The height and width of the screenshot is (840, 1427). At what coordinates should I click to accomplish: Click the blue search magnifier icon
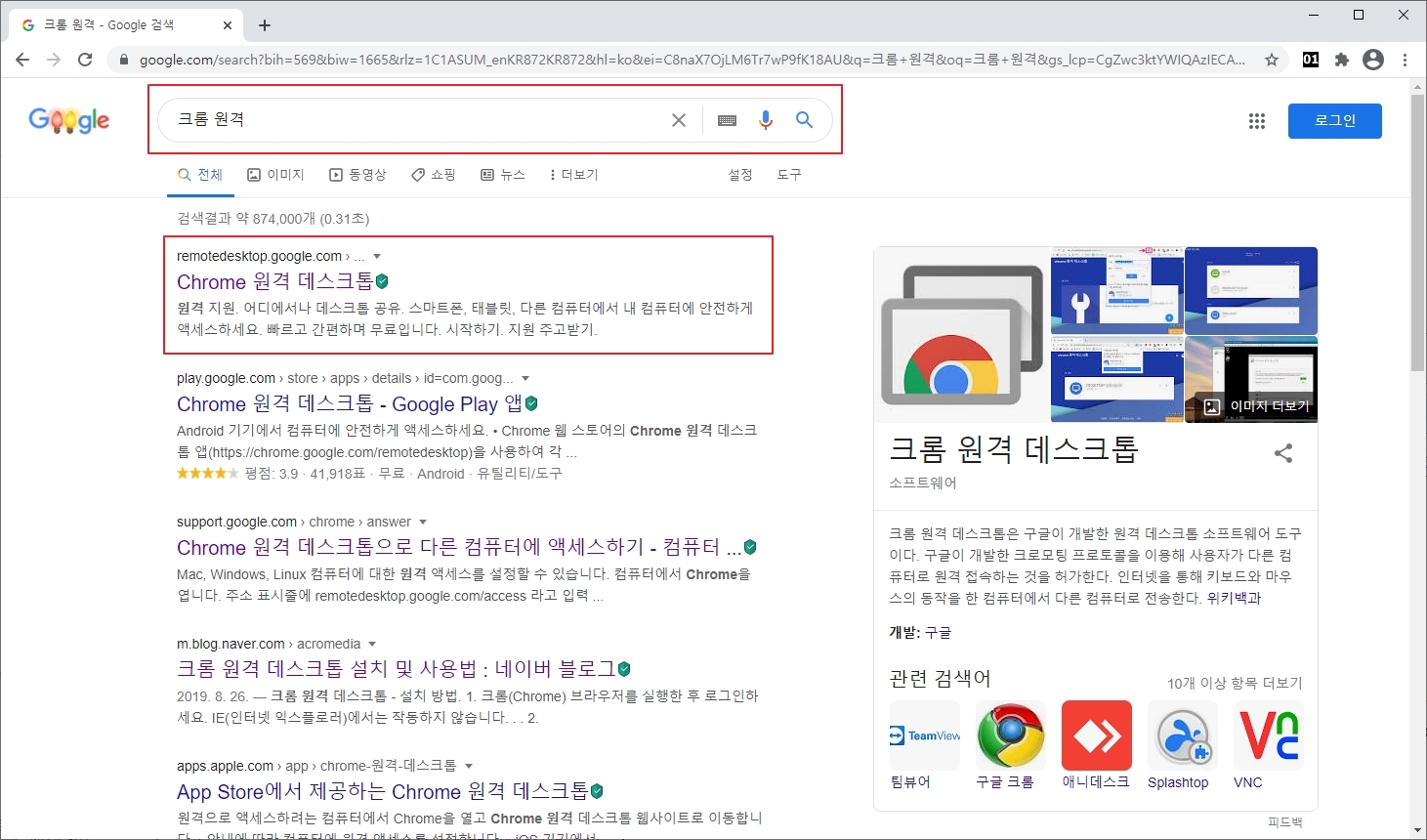tap(804, 119)
